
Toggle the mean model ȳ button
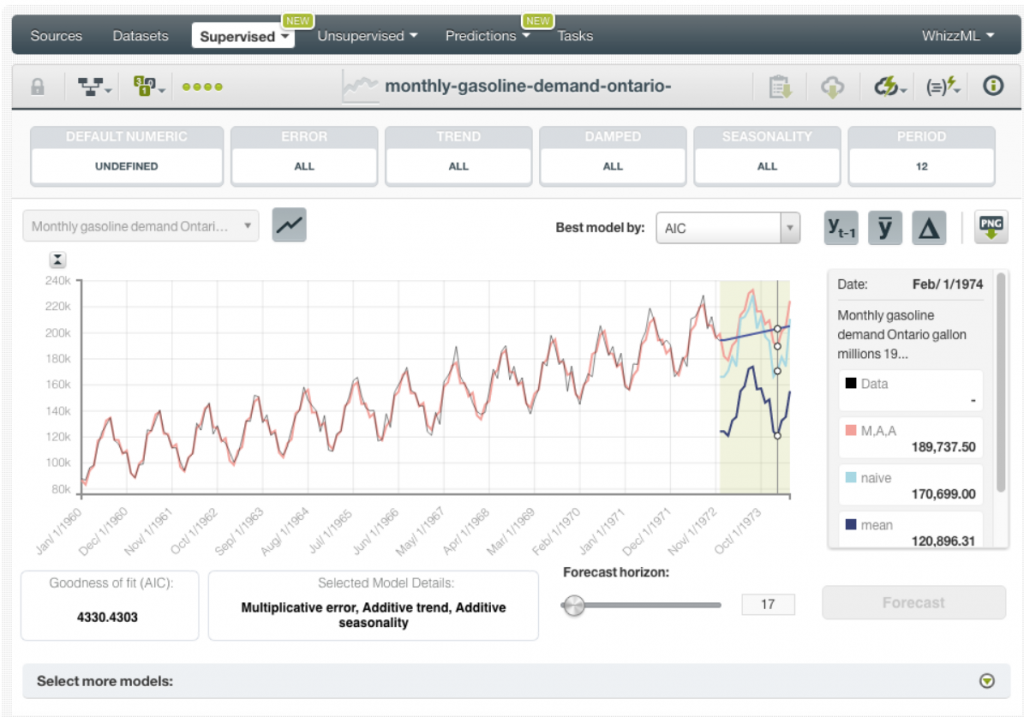point(885,228)
